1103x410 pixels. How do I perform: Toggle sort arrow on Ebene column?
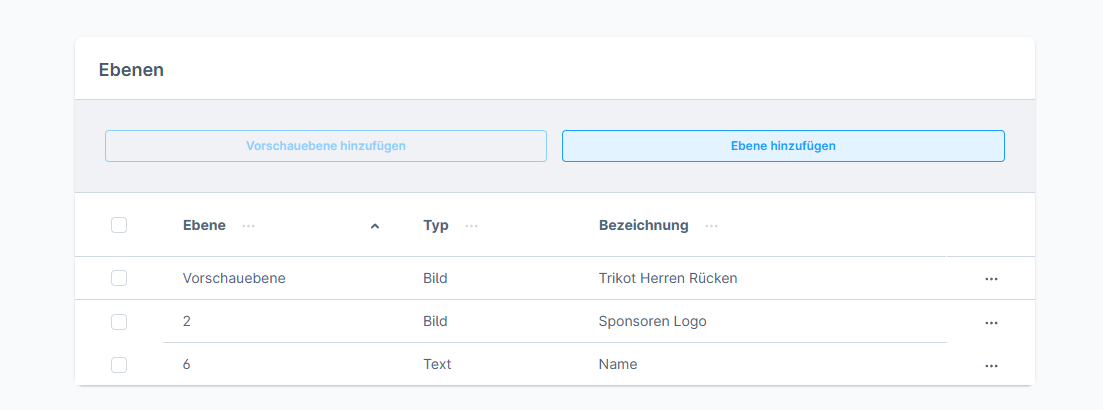(375, 226)
